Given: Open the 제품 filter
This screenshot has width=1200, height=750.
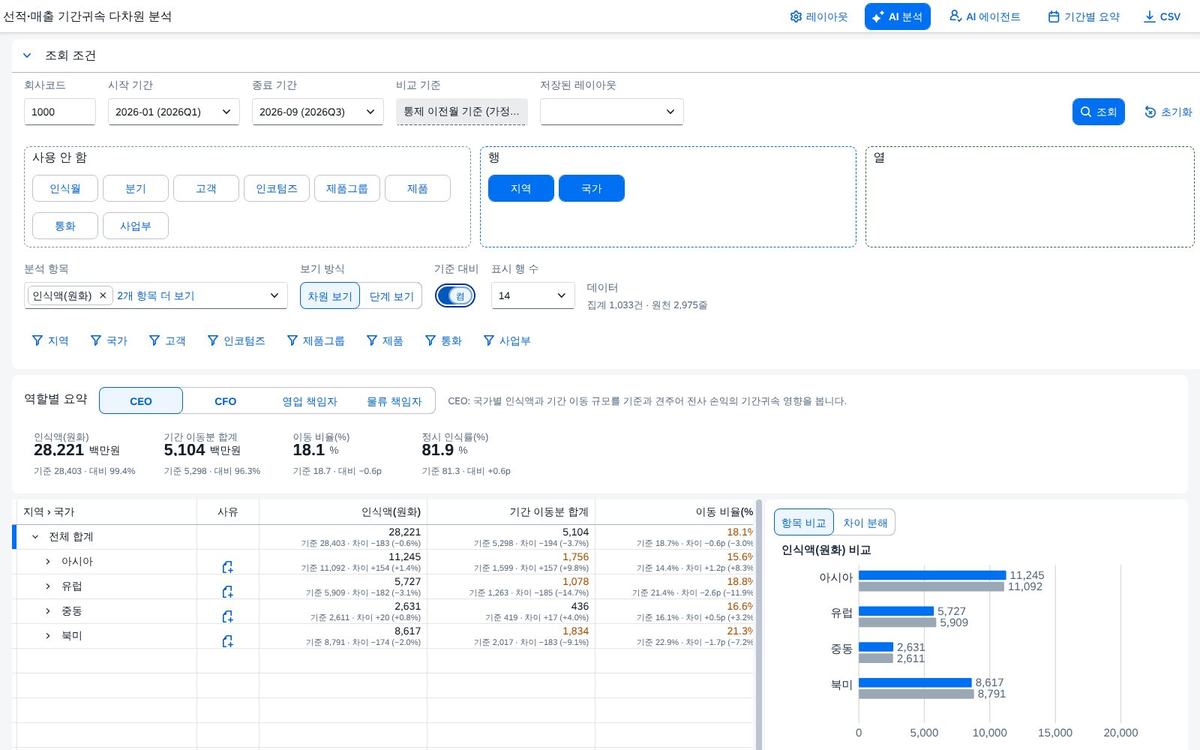Looking at the screenshot, I should 384,341.
